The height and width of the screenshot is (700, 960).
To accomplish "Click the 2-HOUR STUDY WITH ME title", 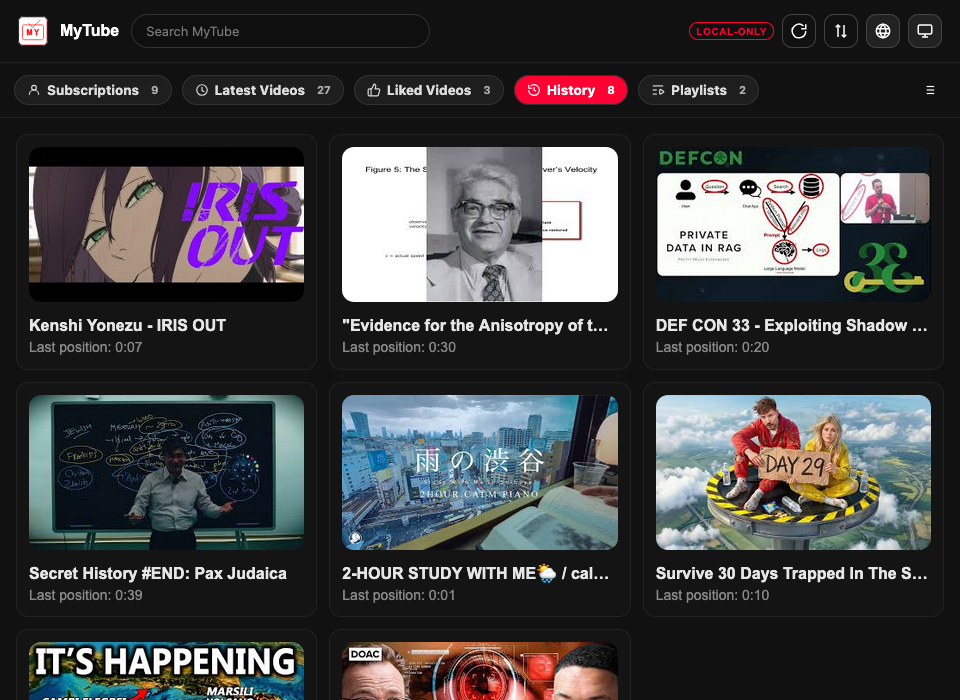I will [475, 573].
